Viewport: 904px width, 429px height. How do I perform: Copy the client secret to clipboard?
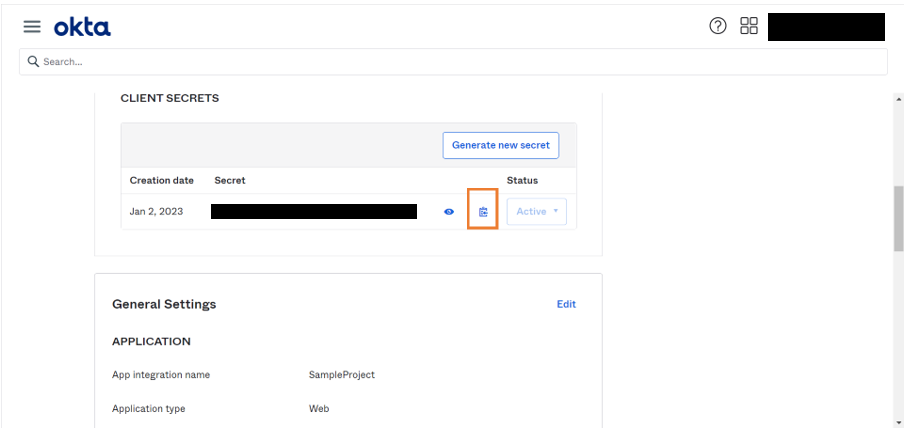click(483, 212)
